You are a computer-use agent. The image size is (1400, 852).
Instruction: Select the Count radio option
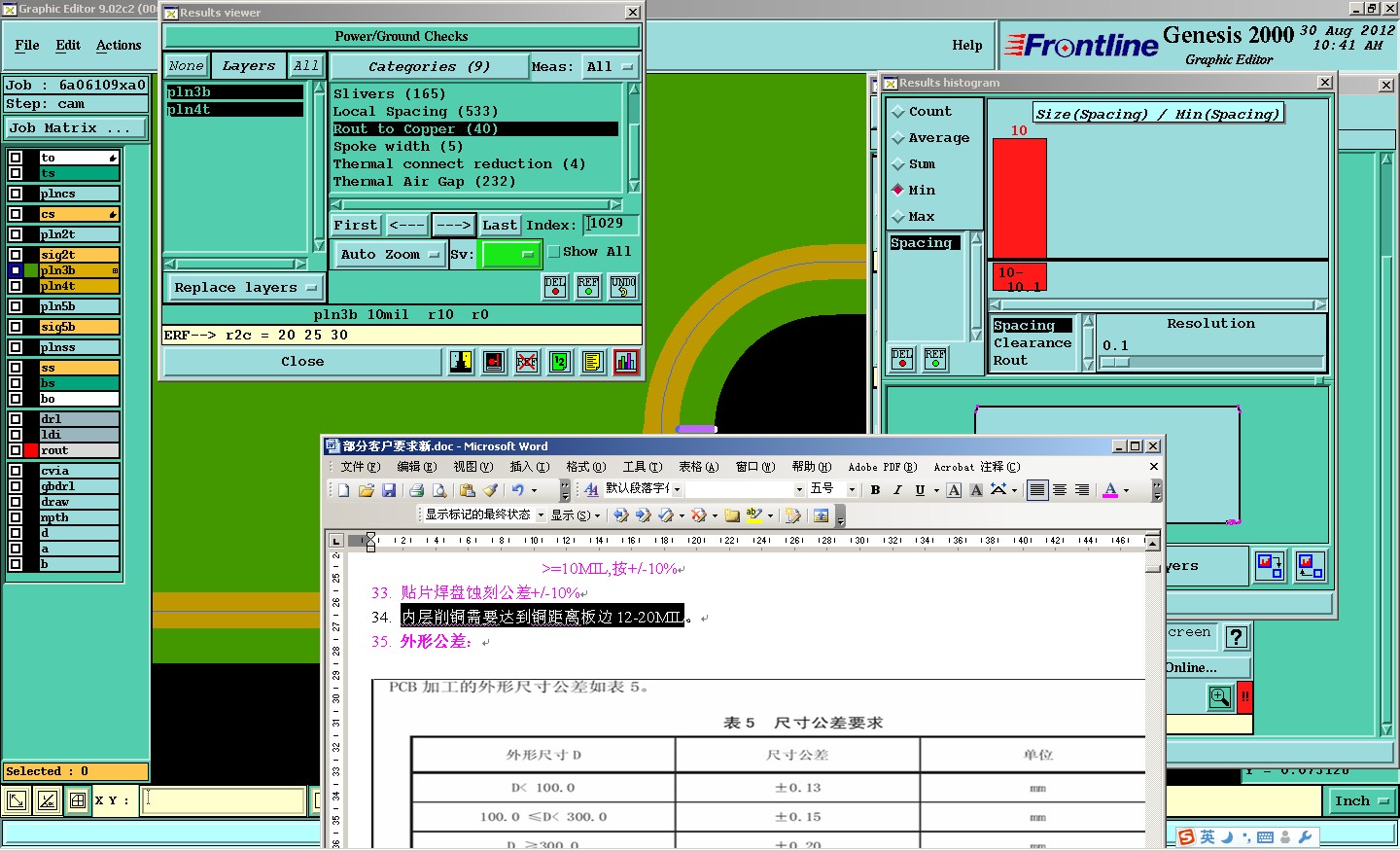(x=898, y=112)
